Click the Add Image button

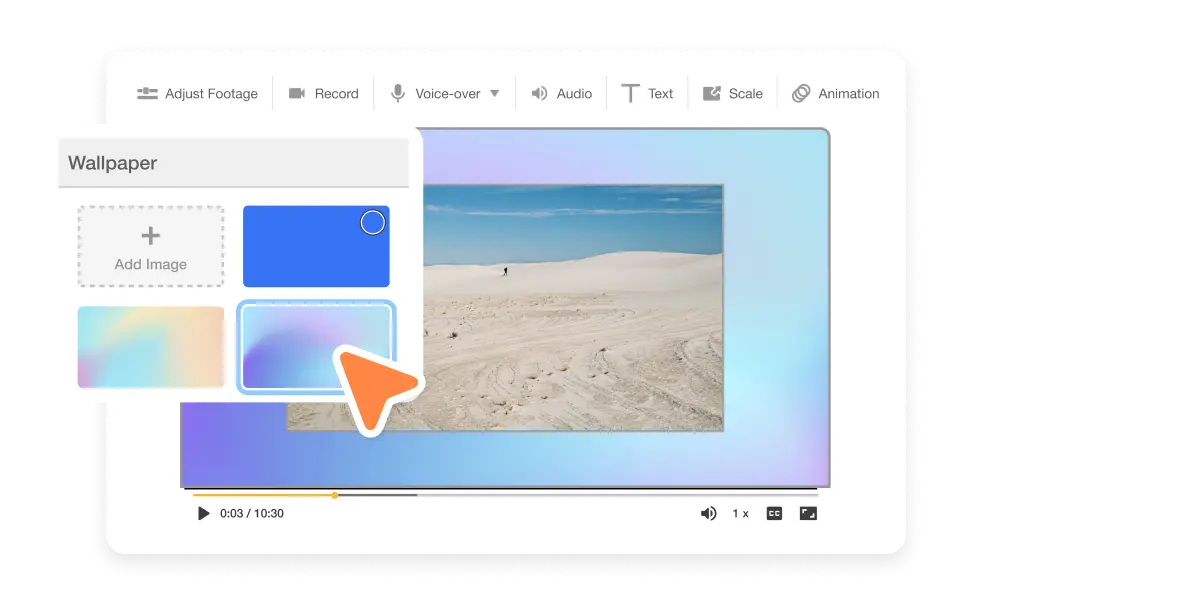point(150,246)
